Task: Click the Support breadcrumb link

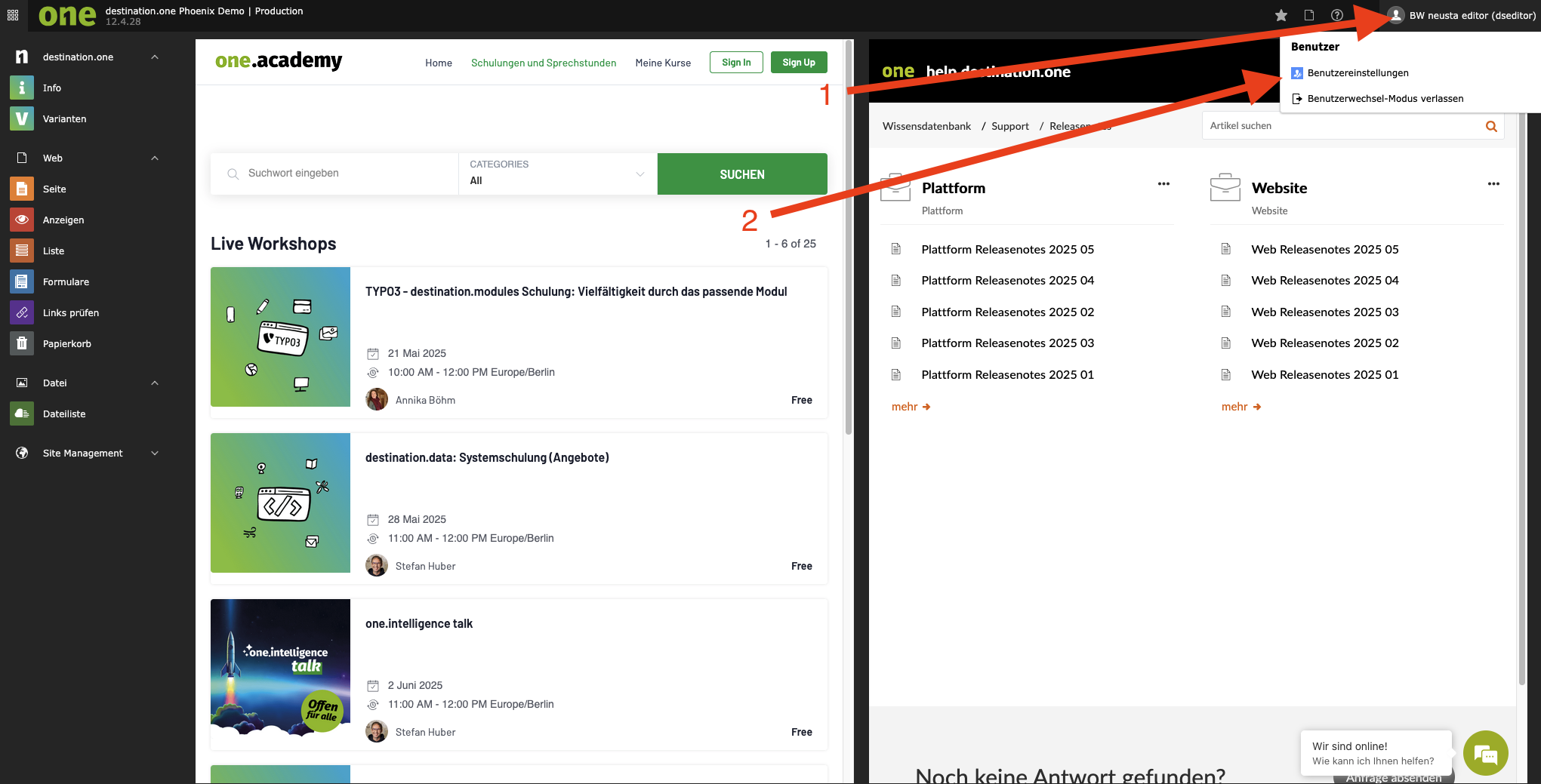Action: (1009, 126)
